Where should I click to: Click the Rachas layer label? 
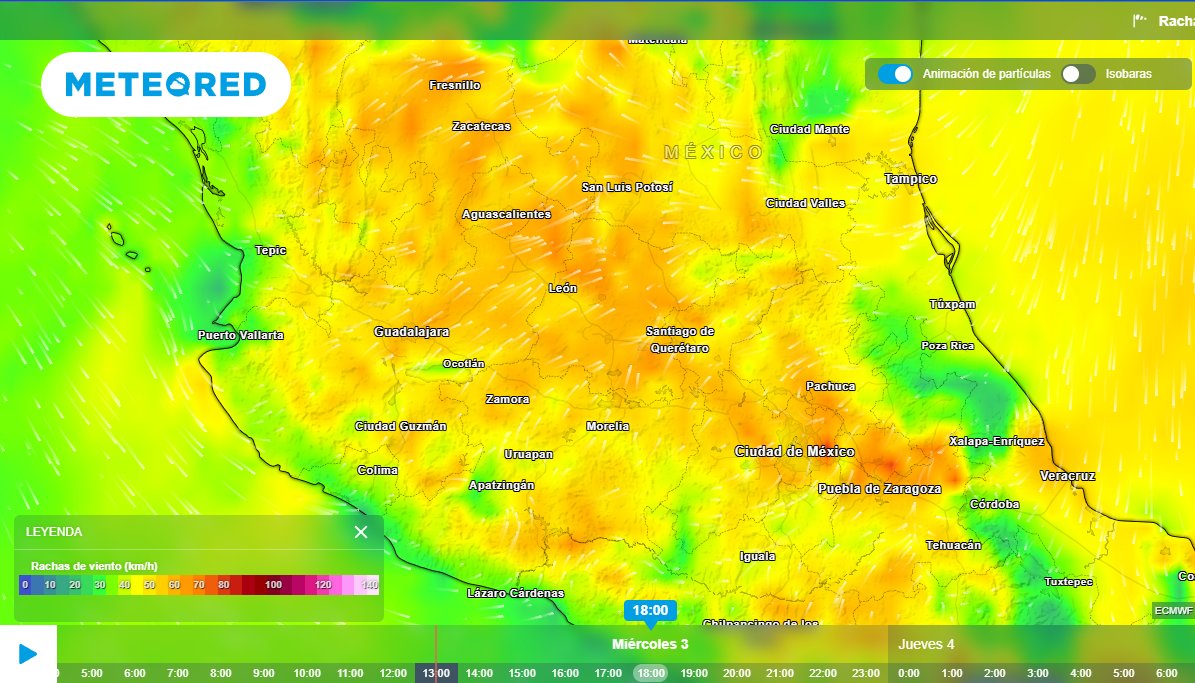(x=1176, y=21)
